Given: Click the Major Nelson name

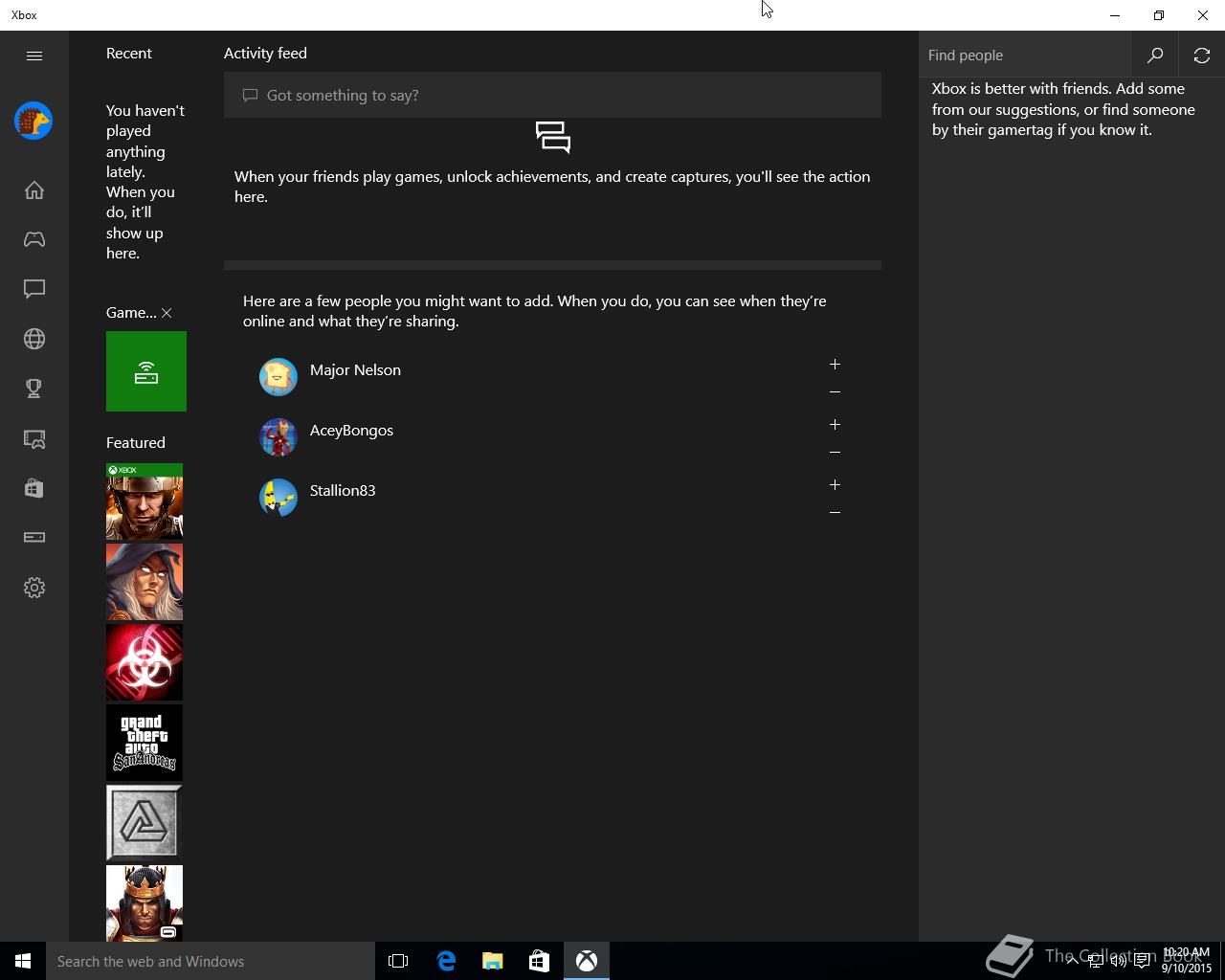Looking at the screenshot, I should (x=355, y=370).
